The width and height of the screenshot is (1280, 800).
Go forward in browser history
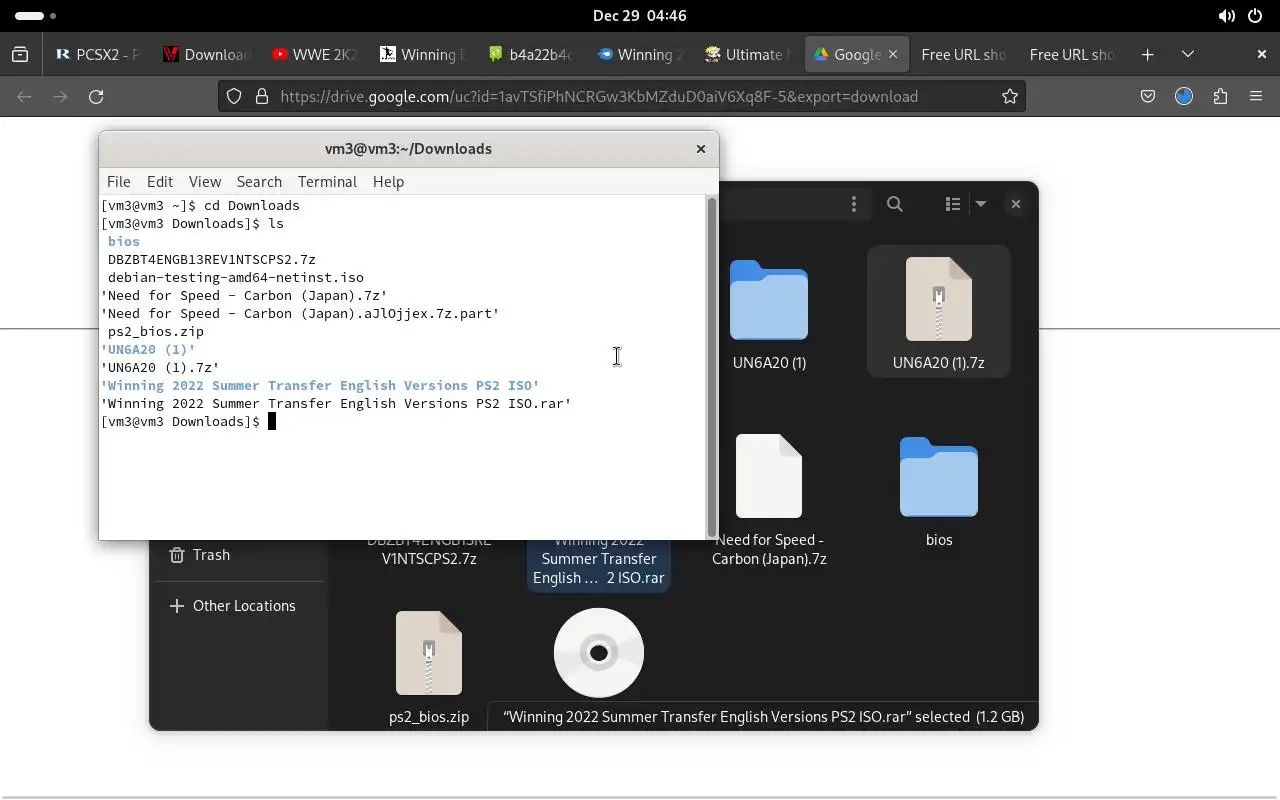pyautogui.click(x=60, y=96)
